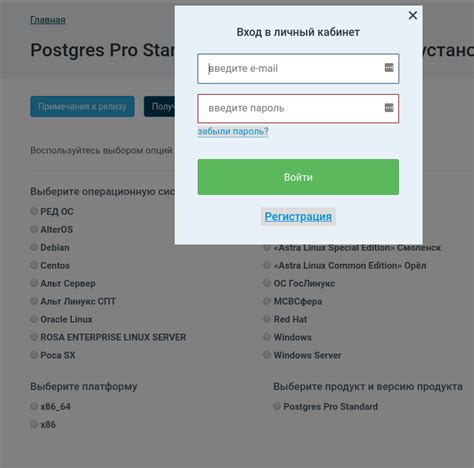
Task: Click 'Примечания к релизу' button
Action: pos(82,107)
